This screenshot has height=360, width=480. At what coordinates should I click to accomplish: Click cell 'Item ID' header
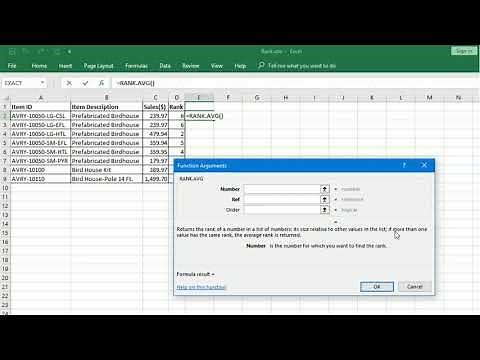(40, 107)
